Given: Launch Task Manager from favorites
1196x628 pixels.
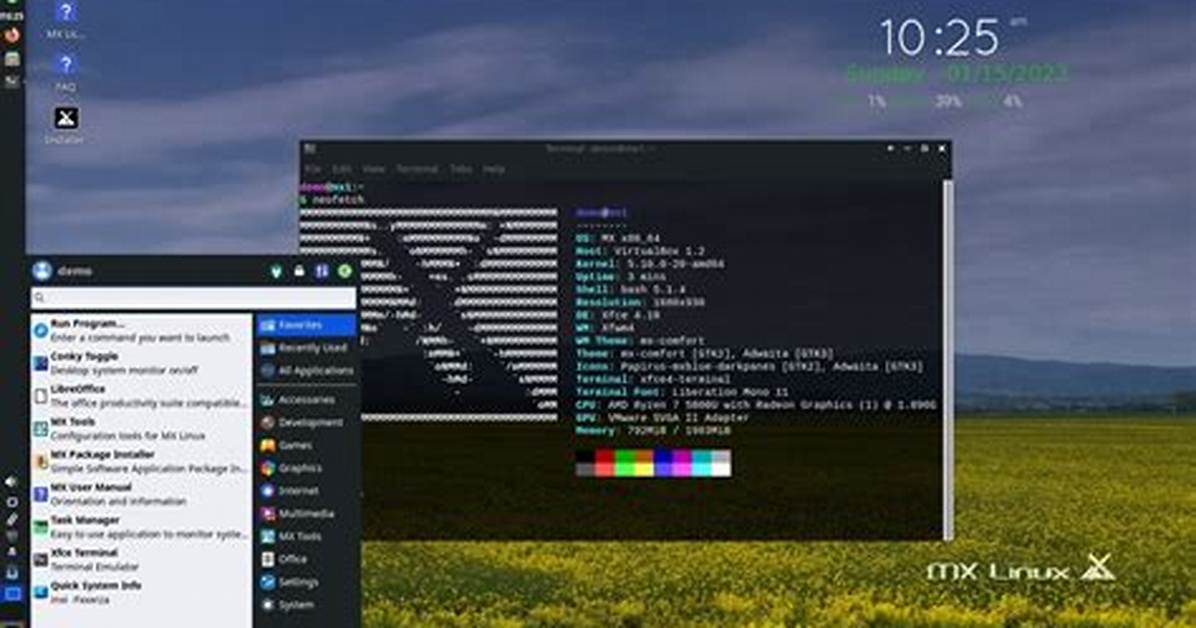Looking at the screenshot, I should 141,527.
